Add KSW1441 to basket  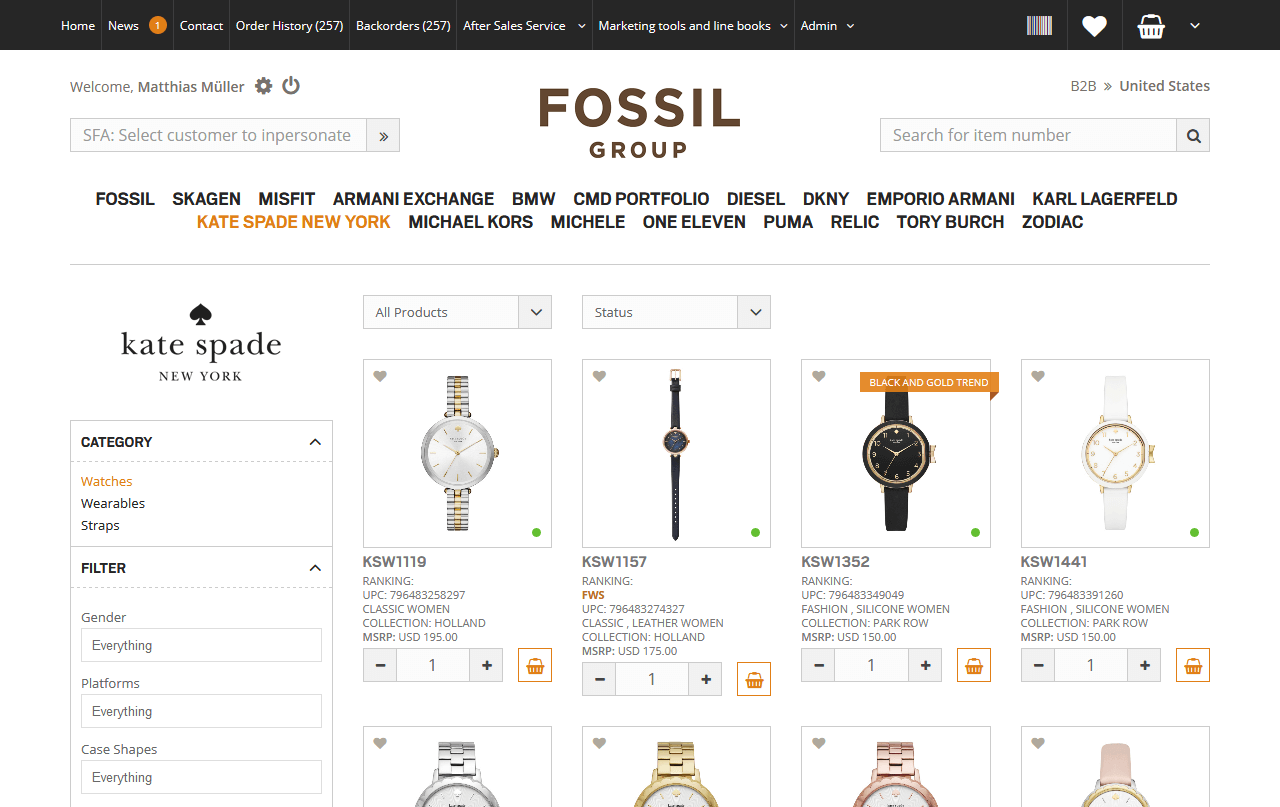pos(1193,665)
